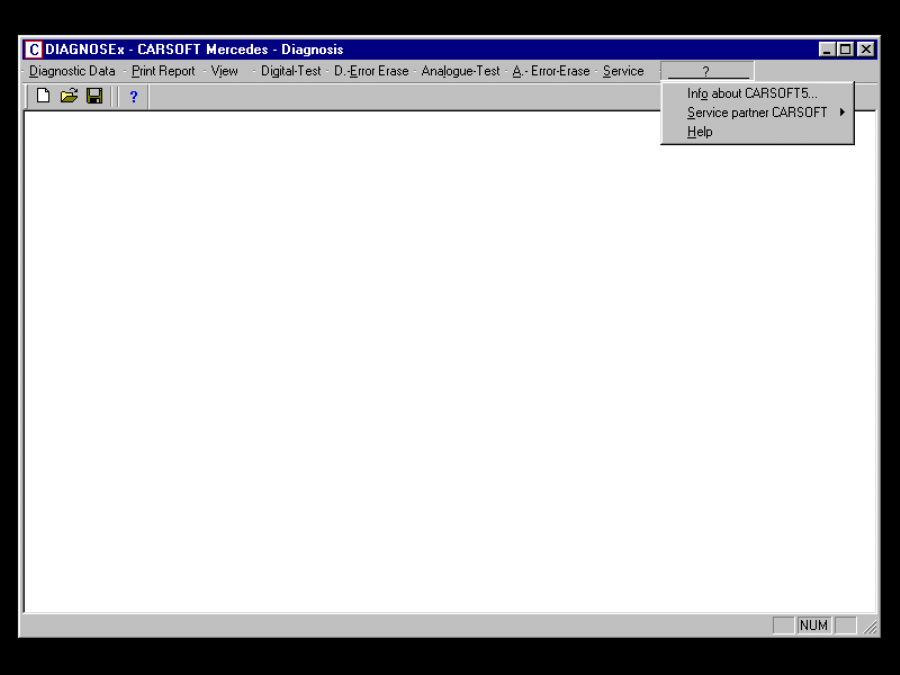The width and height of the screenshot is (900, 675).
Task: Choose Info about CARSOFT5... from the menu
Action: tap(752, 94)
